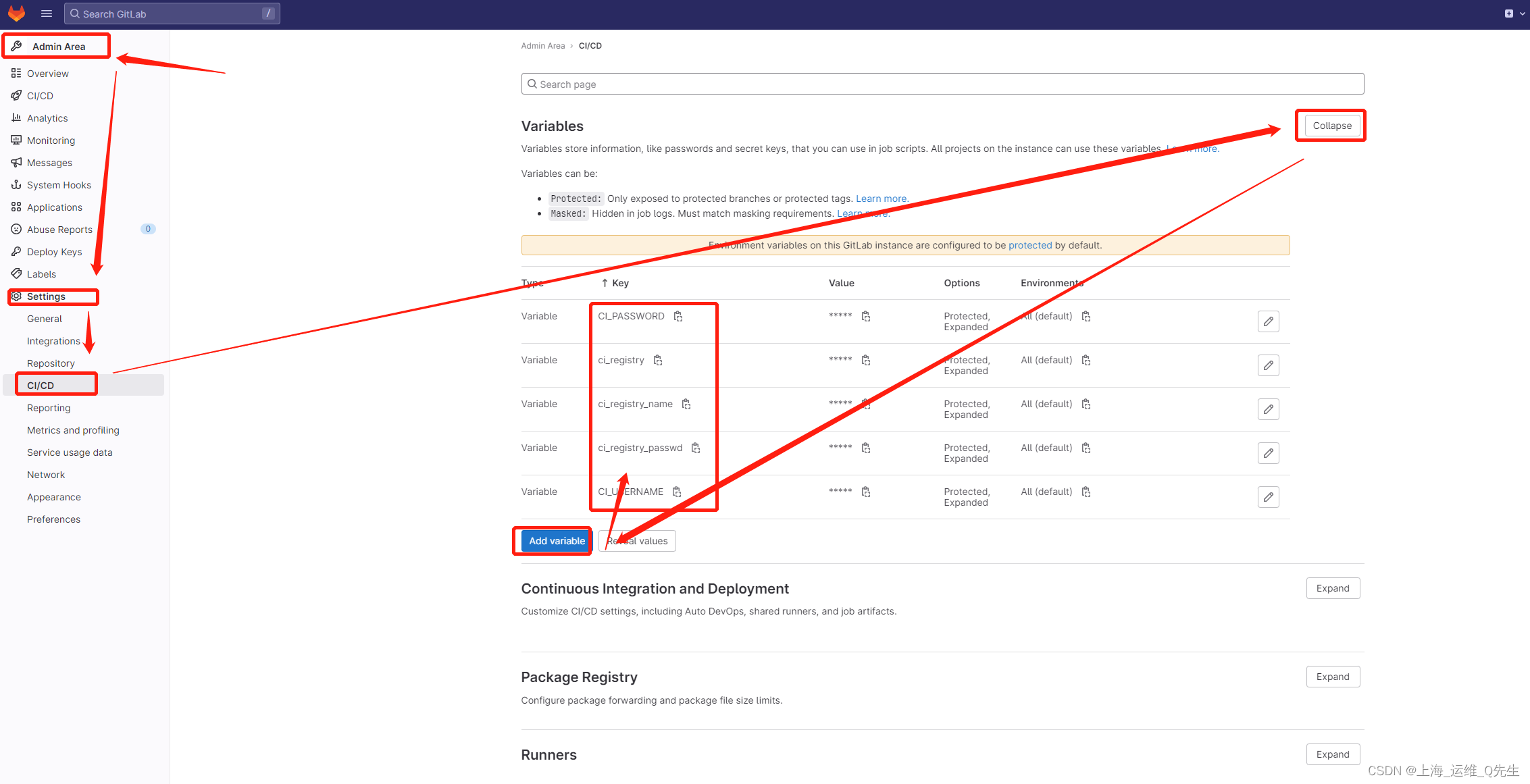Expand the Runners section
The image size is (1530, 784).
(x=1332, y=754)
